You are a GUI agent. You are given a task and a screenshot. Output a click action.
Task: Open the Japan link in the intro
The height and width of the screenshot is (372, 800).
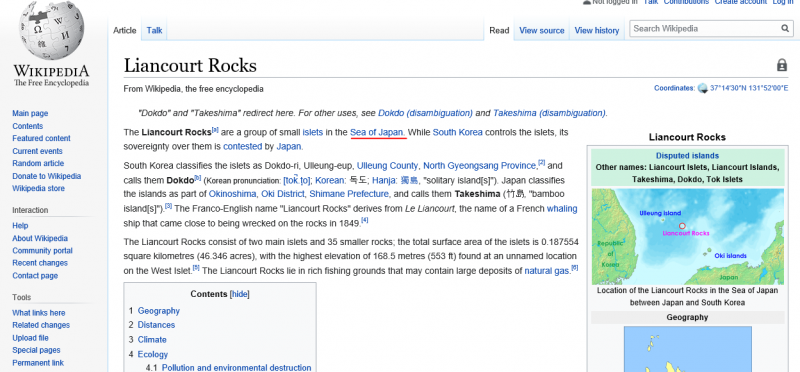coord(289,146)
